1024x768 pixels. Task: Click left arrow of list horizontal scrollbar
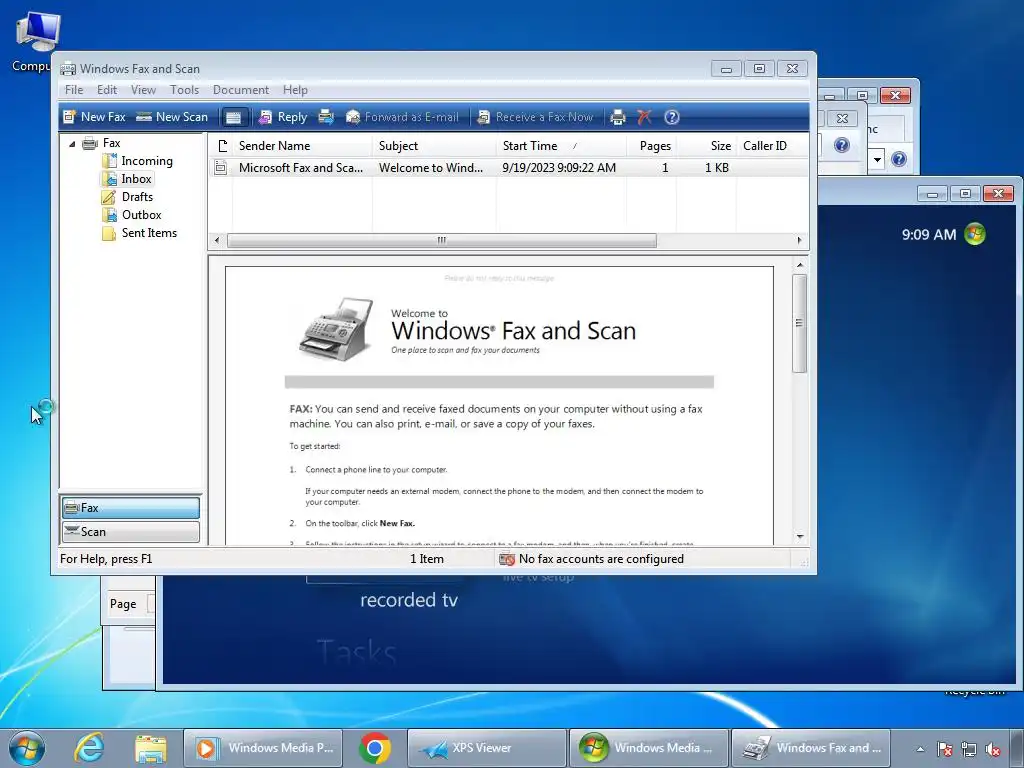click(217, 240)
